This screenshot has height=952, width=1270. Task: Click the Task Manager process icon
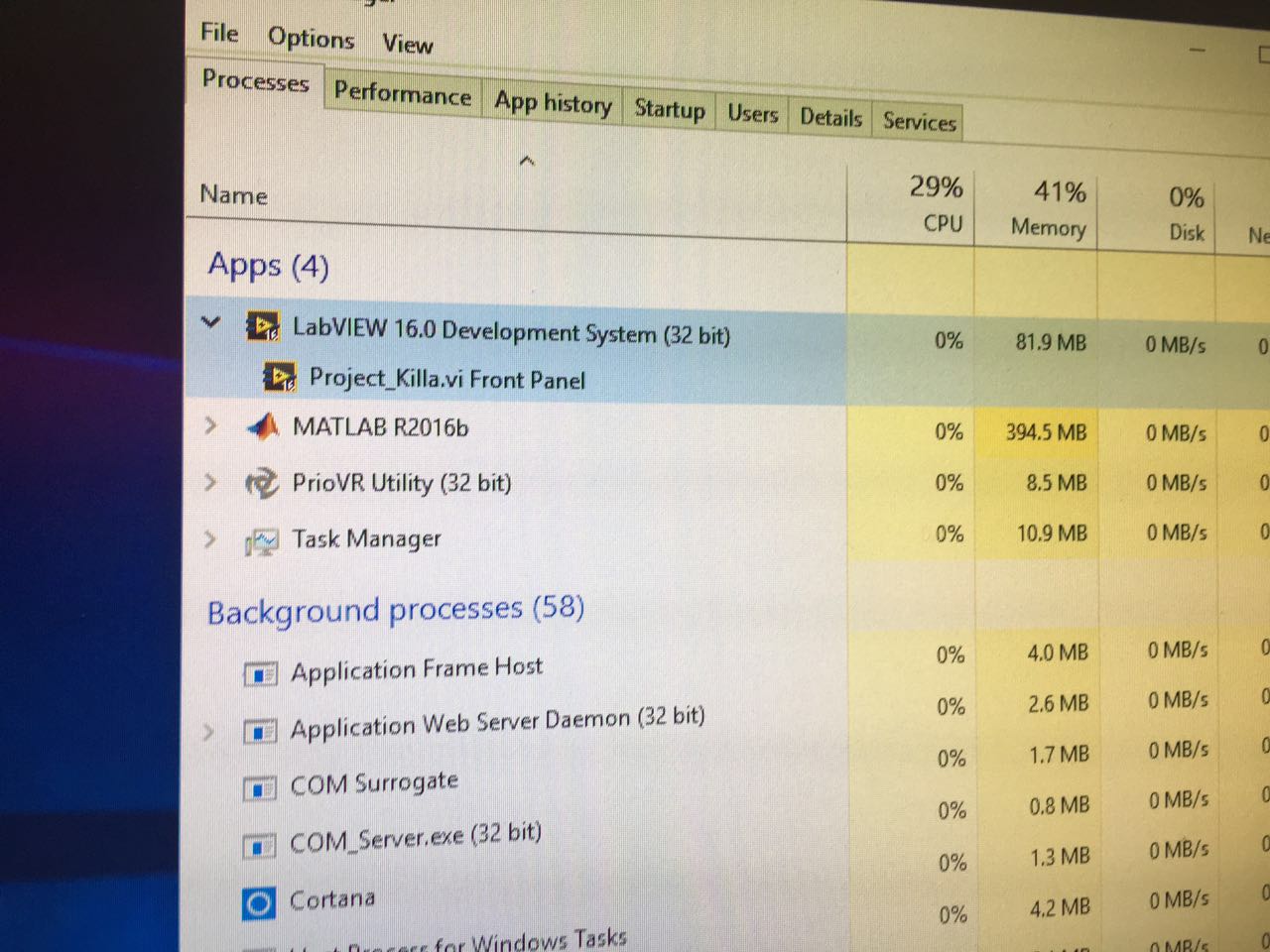click(262, 541)
